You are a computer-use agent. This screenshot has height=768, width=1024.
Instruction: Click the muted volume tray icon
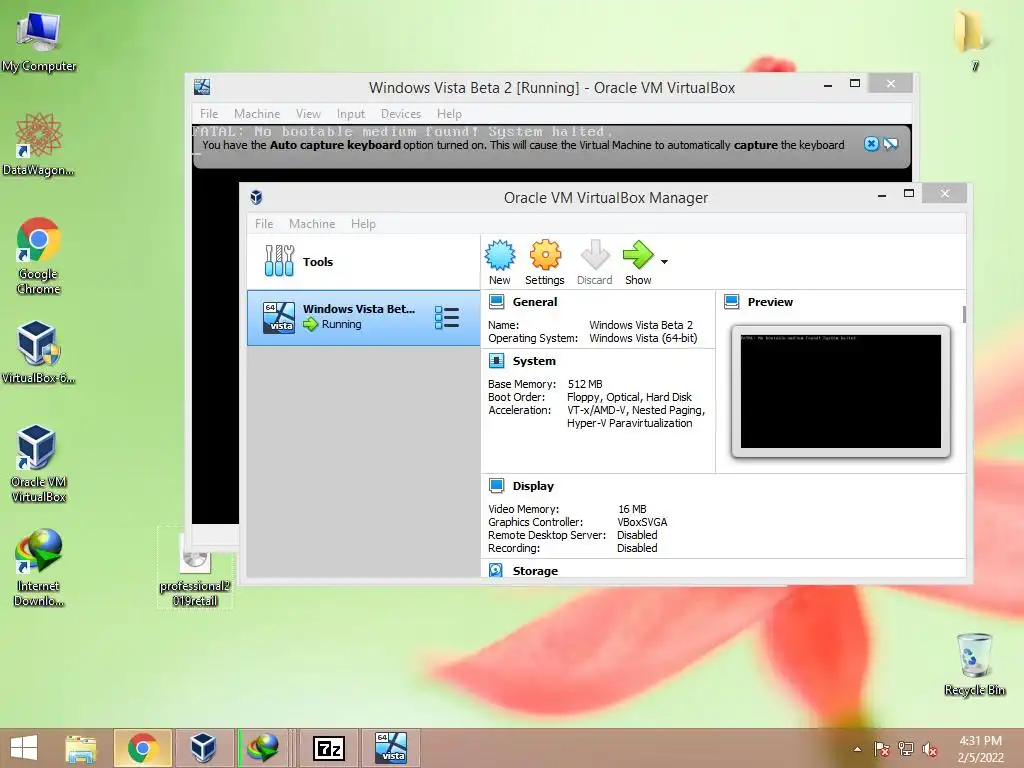click(930, 749)
